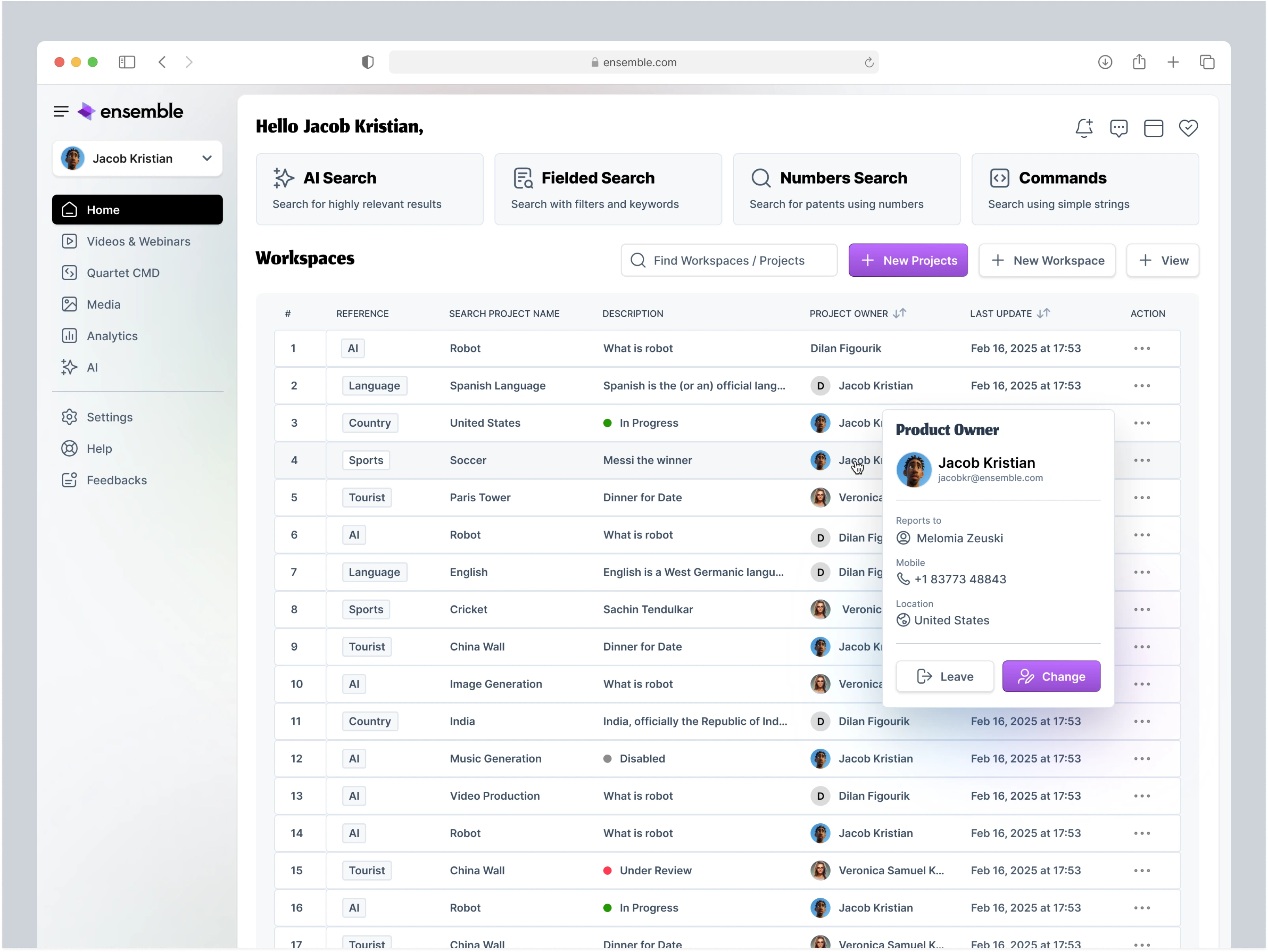Screen dimensions: 1268x952
Task: Click the Disabled status in Music Generation row
Action: click(642, 759)
